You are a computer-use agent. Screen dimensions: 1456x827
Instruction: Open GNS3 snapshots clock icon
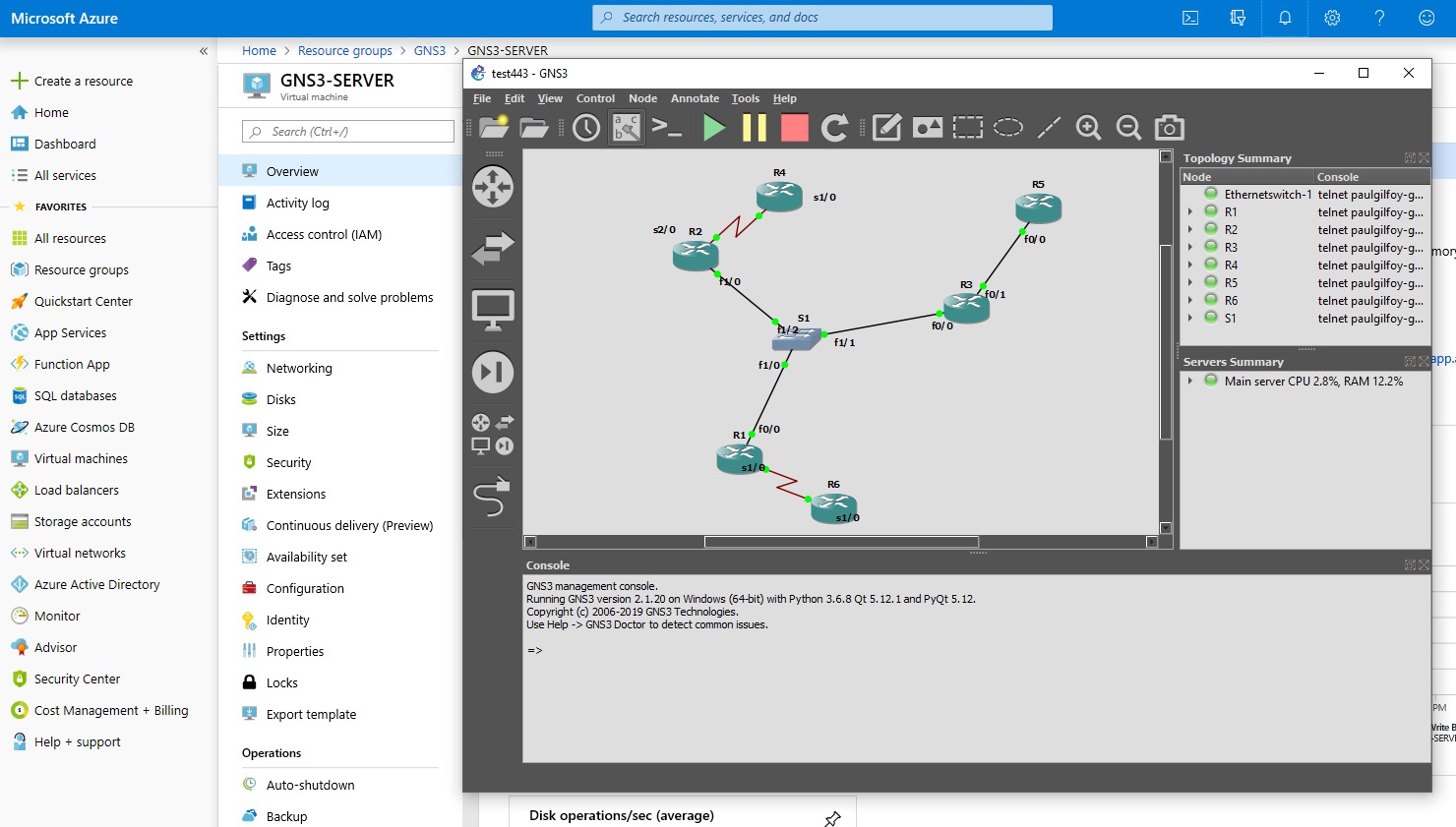[x=586, y=127]
